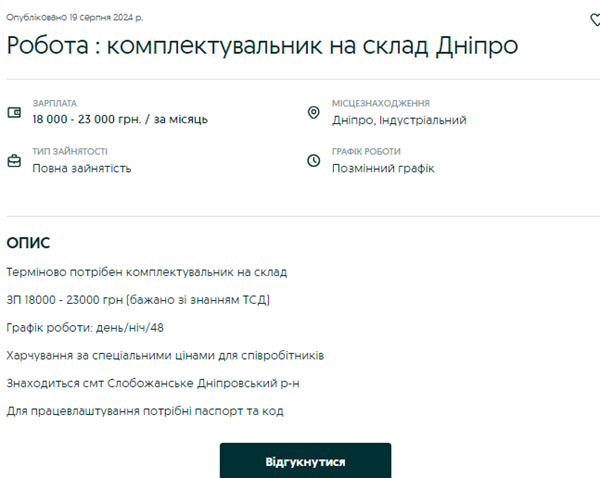The width and height of the screenshot is (600, 478).
Task: Click the Дніпро, Індустріальний location text
Action: click(399, 120)
